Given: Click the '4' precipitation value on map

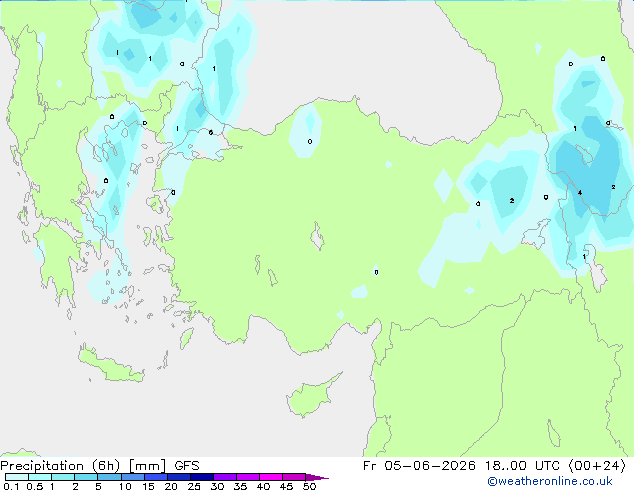Looking at the screenshot, I should point(580,192).
